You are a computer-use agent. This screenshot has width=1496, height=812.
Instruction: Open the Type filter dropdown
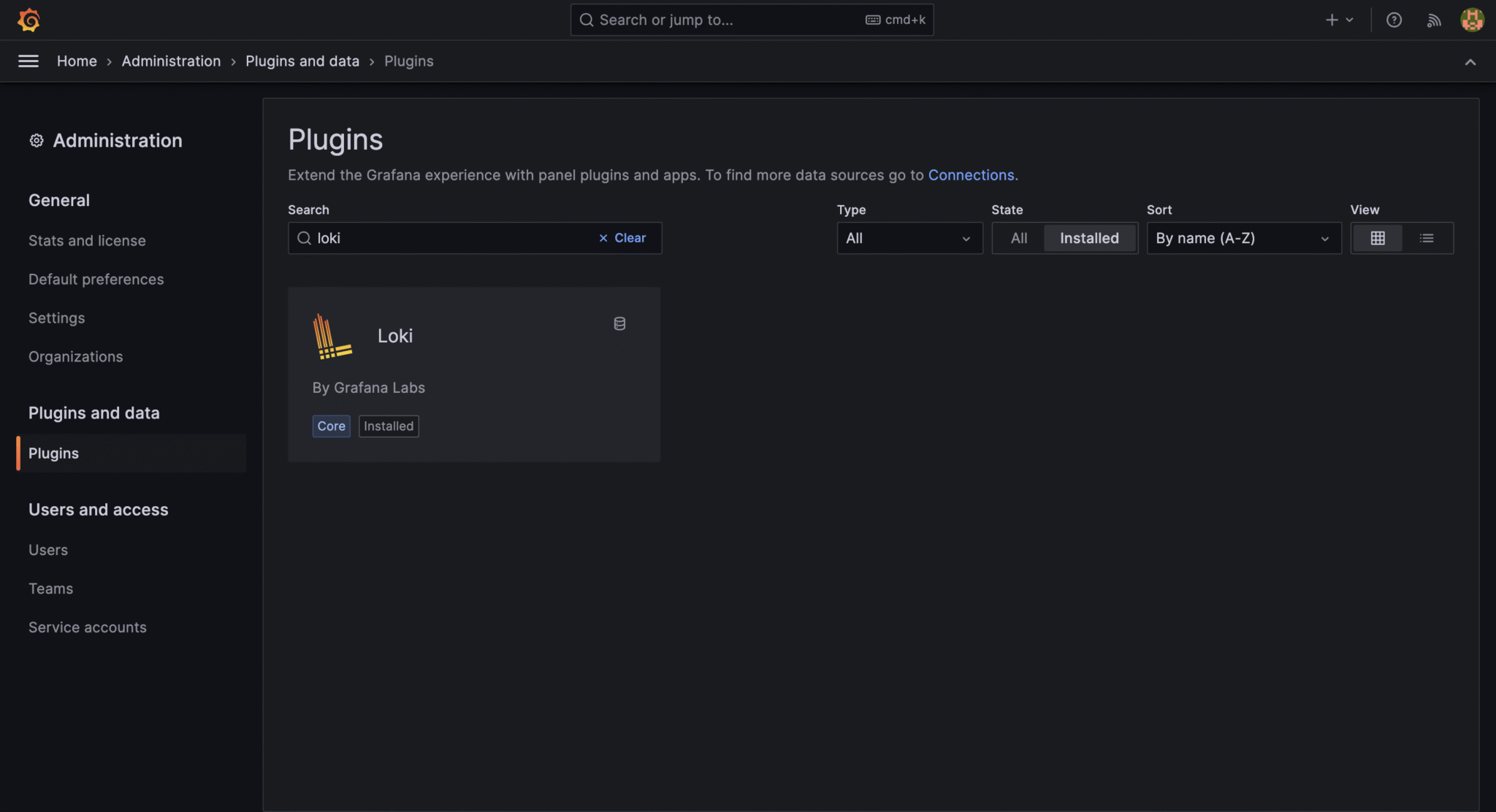pyautogui.click(x=909, y=238)
